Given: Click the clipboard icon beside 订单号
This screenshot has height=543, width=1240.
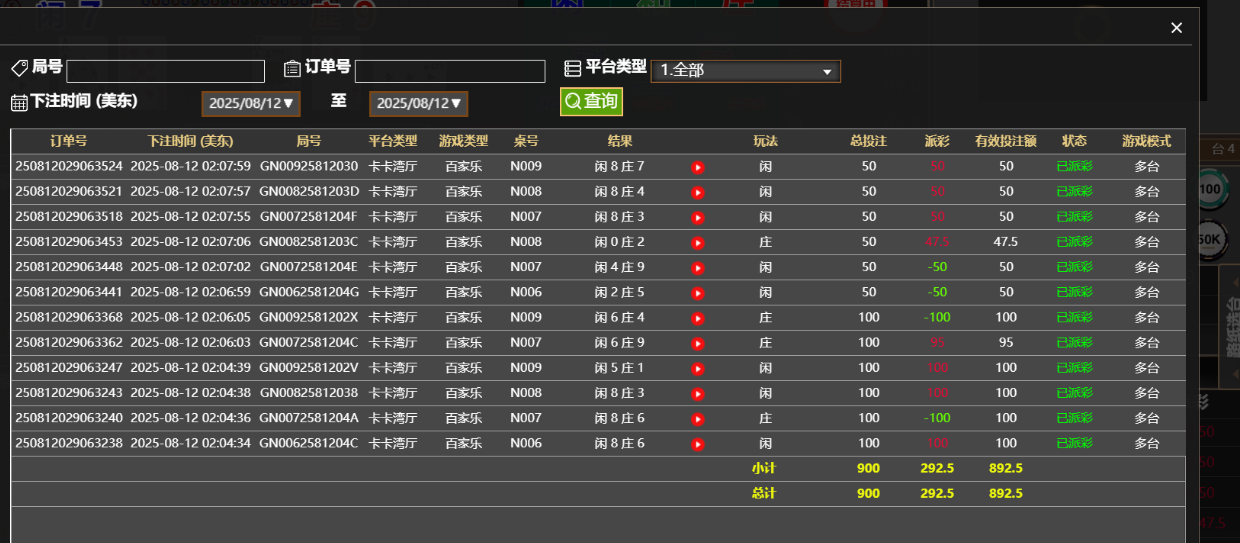Looking at the screenshot, I should (x=292, y=68).
